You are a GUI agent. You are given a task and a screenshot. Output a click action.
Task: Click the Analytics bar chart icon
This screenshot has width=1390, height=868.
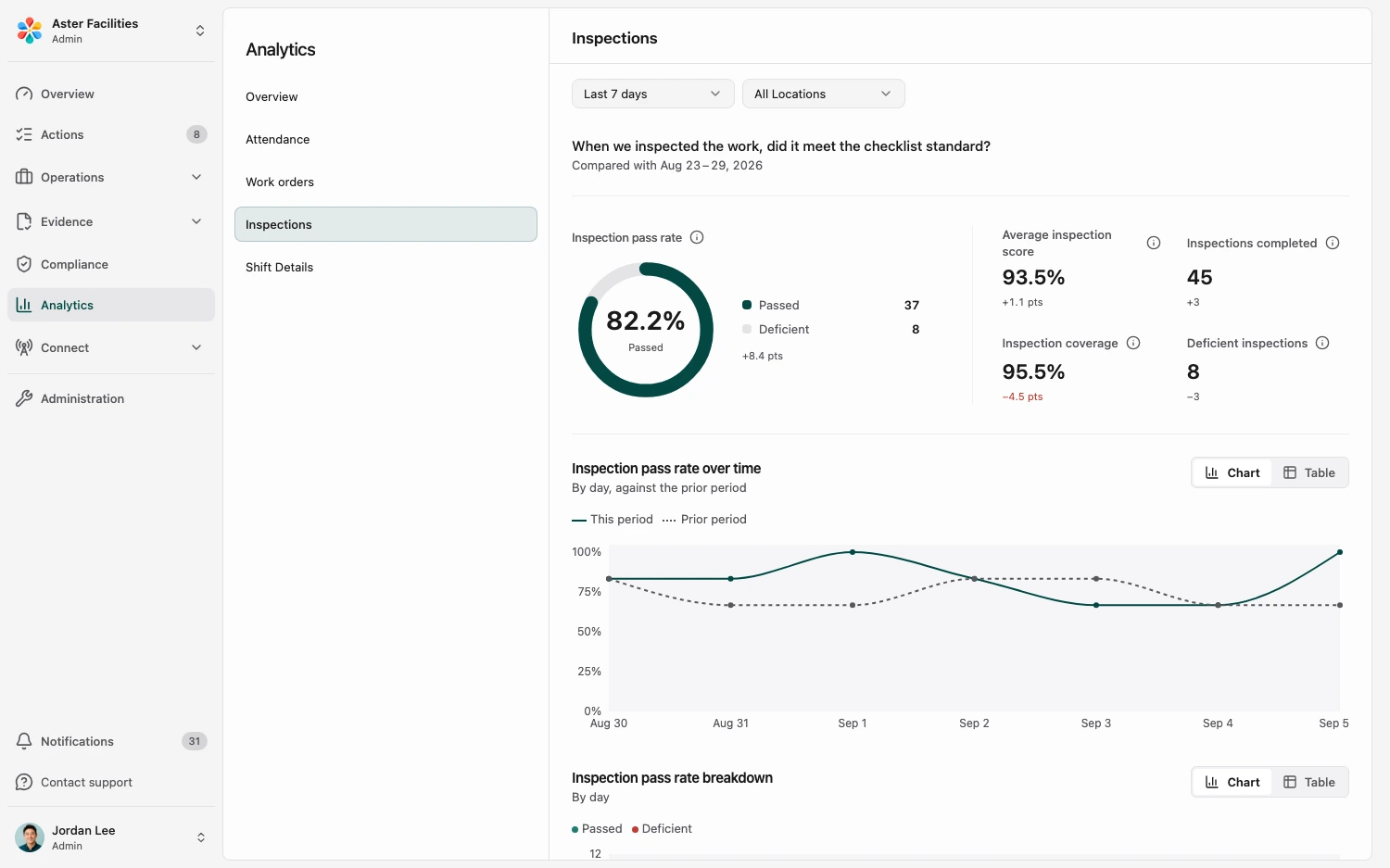24,305
